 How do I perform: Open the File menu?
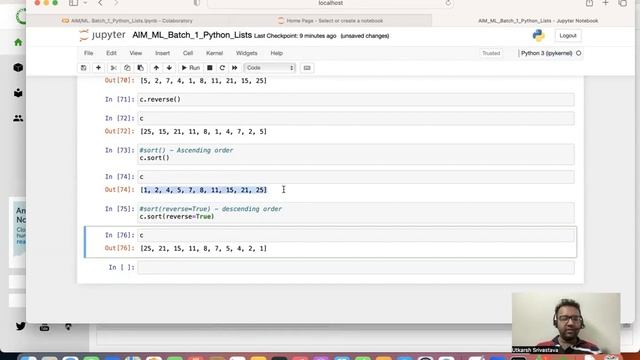coord(89,53)
